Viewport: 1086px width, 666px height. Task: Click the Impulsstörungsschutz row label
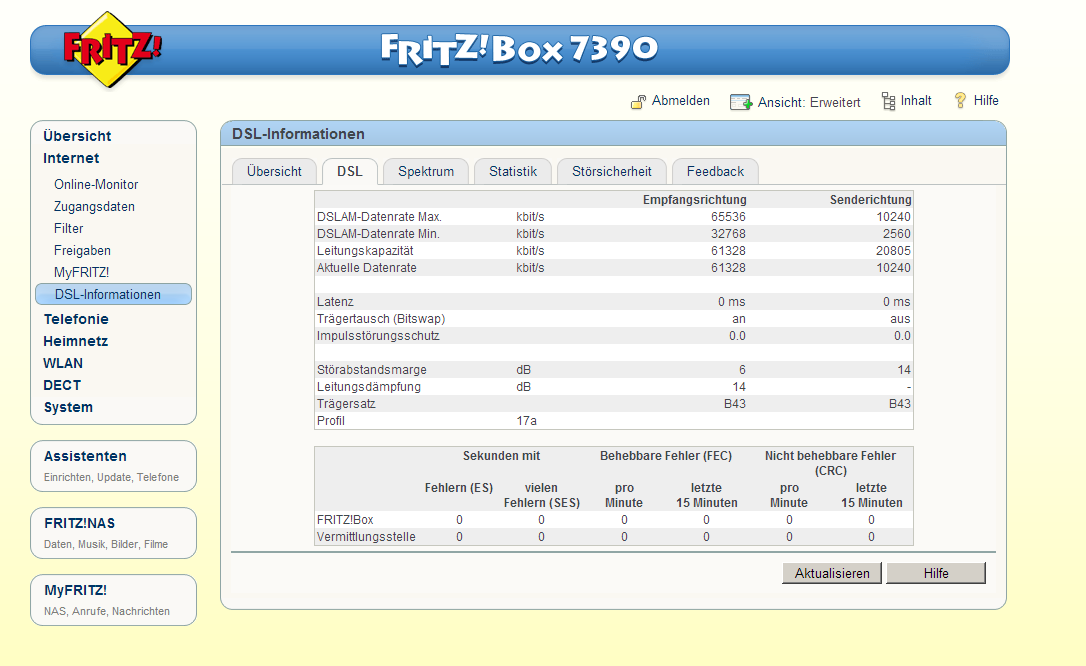click(x=378, y=336)
